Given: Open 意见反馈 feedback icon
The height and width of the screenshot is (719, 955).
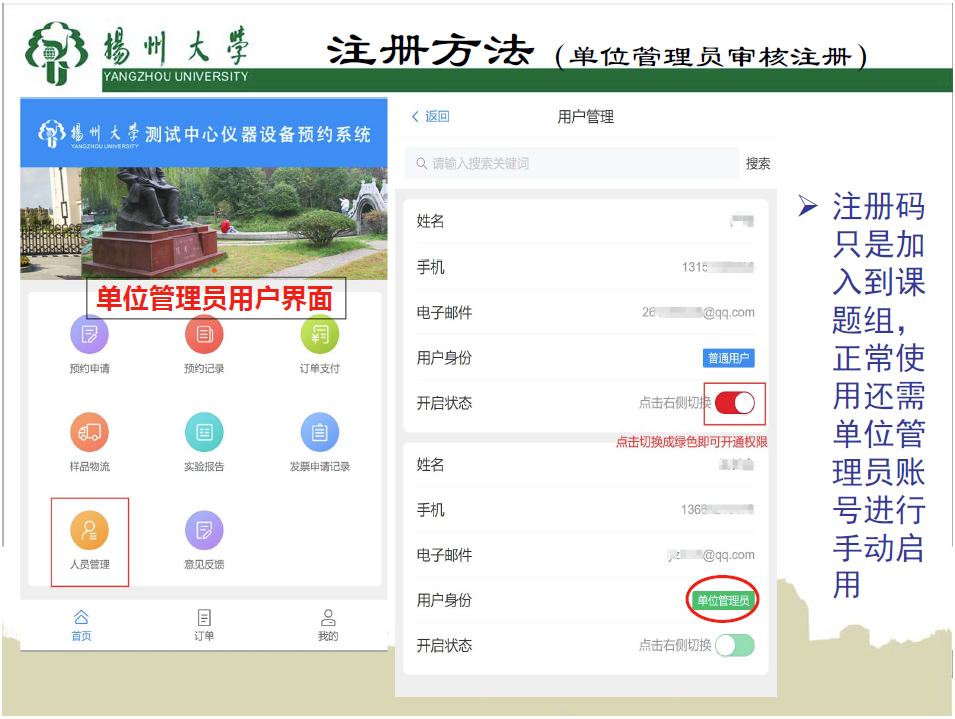Looking at the screenshot, I should pyautogui.click(x=204, y=530).
